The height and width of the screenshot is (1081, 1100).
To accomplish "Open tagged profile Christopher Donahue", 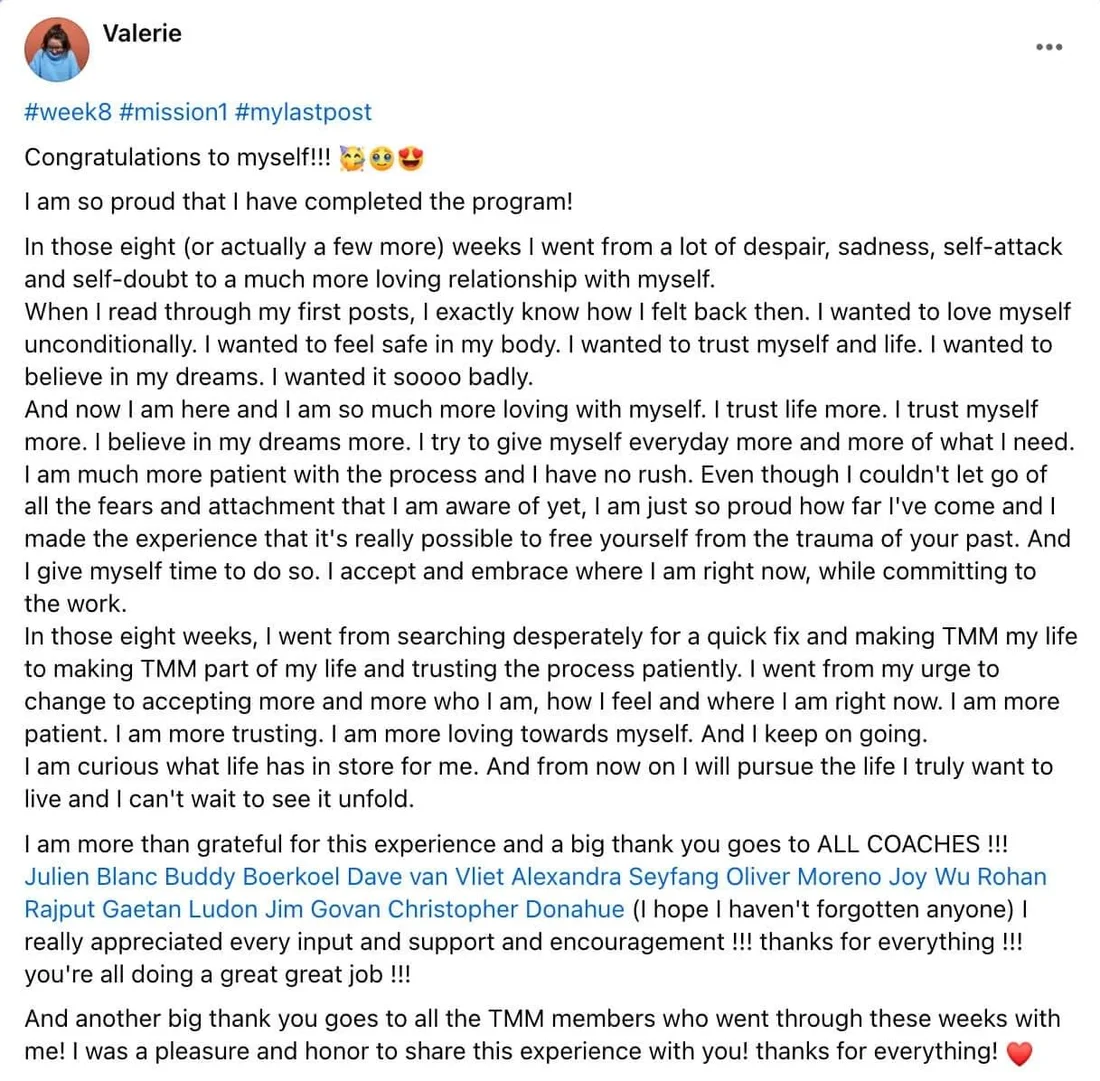I will [x=506, y=909].
